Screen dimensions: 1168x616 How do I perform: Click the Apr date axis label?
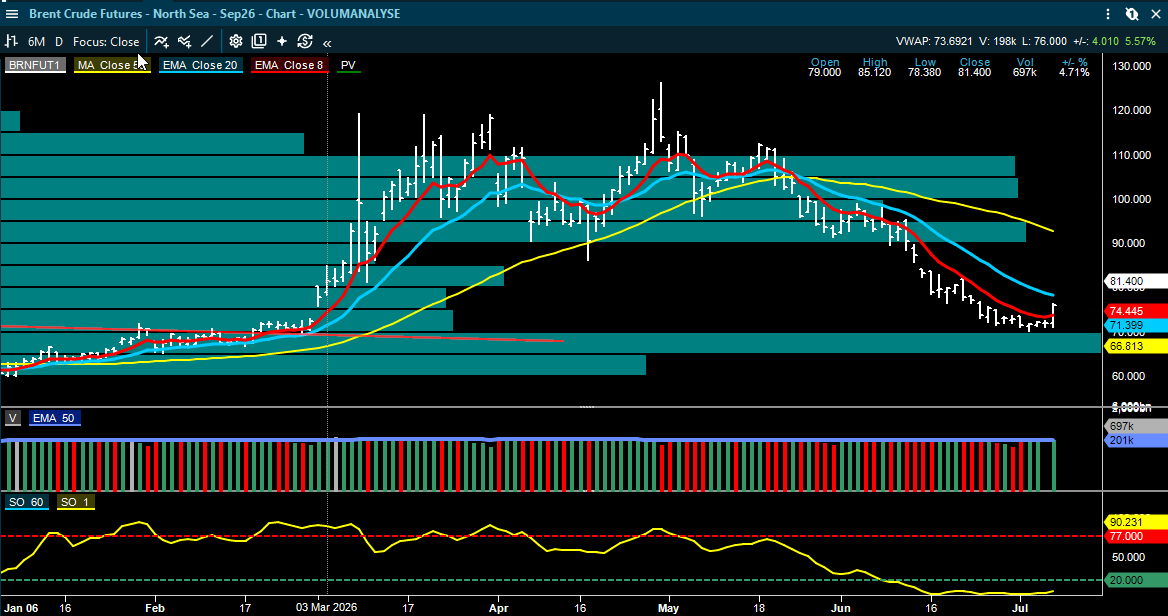click(x=498, y=607)
